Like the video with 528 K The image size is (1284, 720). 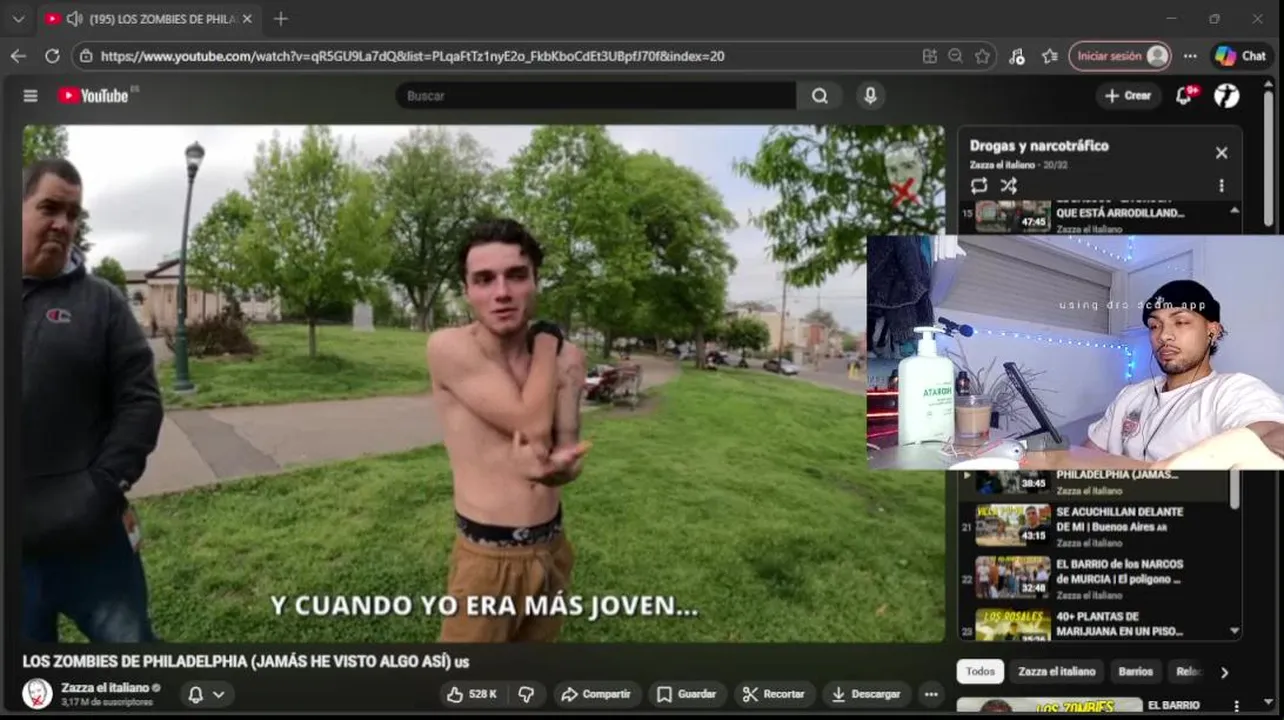pyautogui.click(x=473, y=694)
